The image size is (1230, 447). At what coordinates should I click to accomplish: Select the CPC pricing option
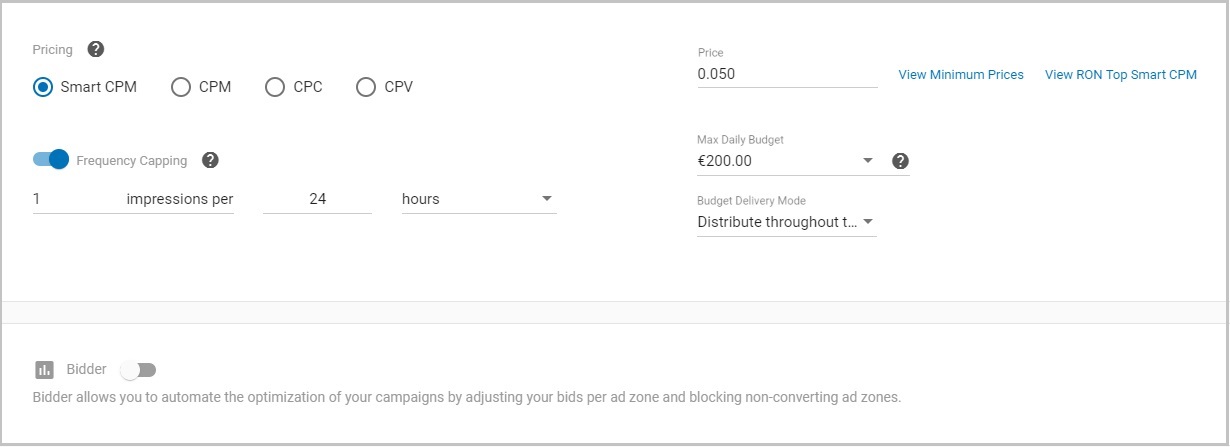275,87
